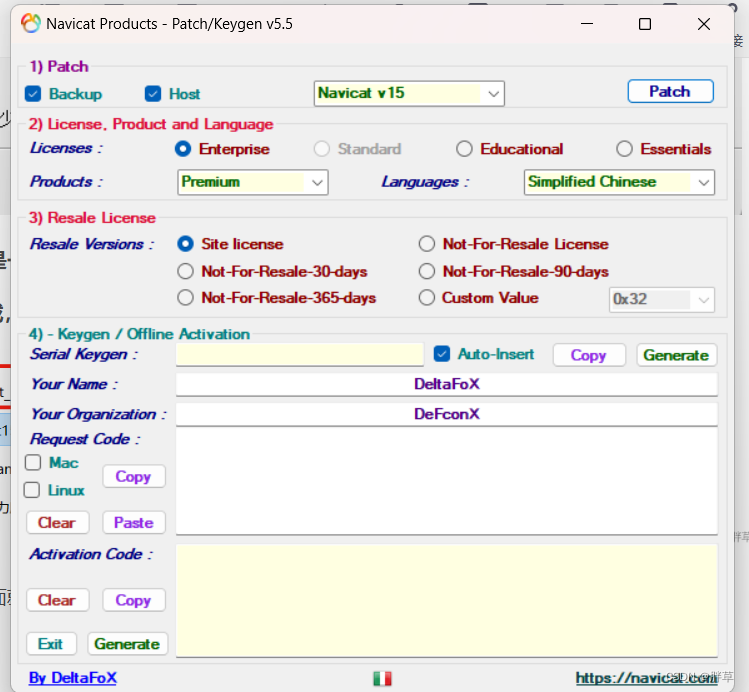Clear the Request Code field

57,523
